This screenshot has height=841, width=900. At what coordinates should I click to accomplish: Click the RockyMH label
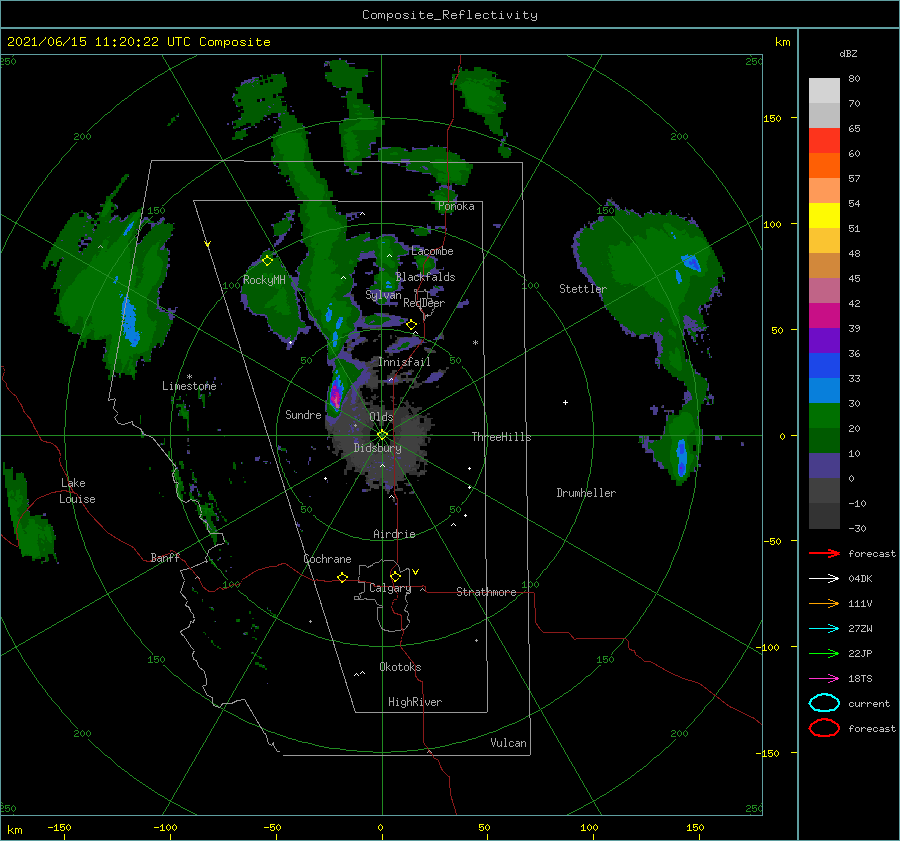click(264, 280)
